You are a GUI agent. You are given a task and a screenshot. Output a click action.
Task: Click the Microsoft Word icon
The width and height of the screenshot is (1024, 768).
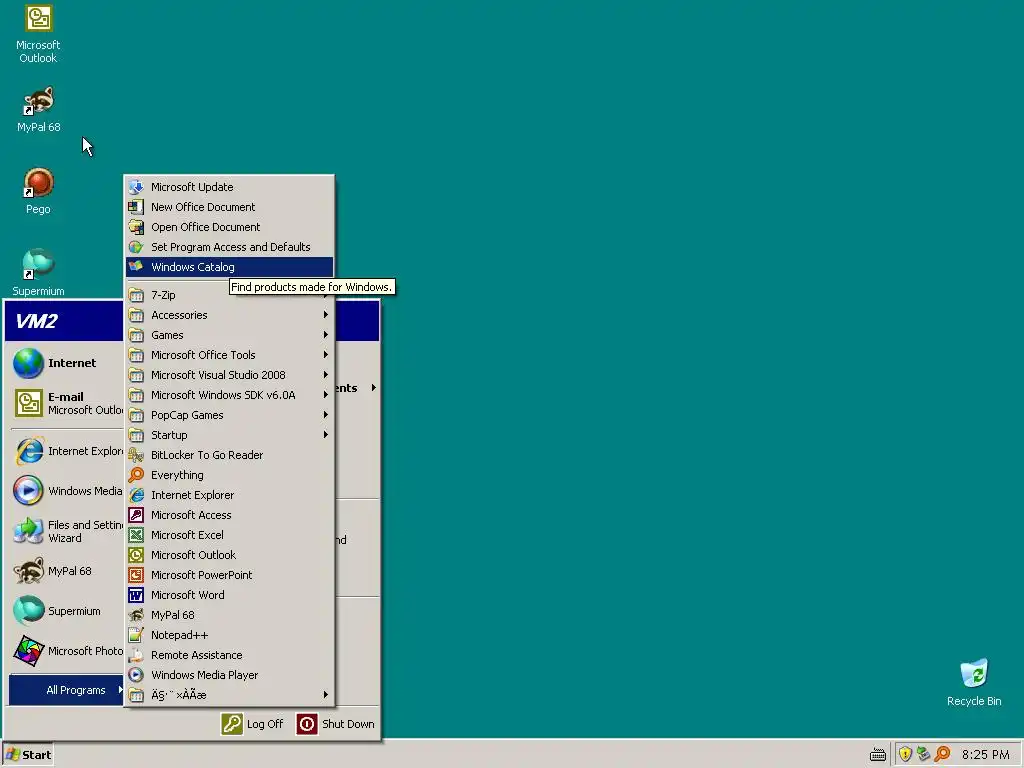pyautogui.click(x=136, y=595)
